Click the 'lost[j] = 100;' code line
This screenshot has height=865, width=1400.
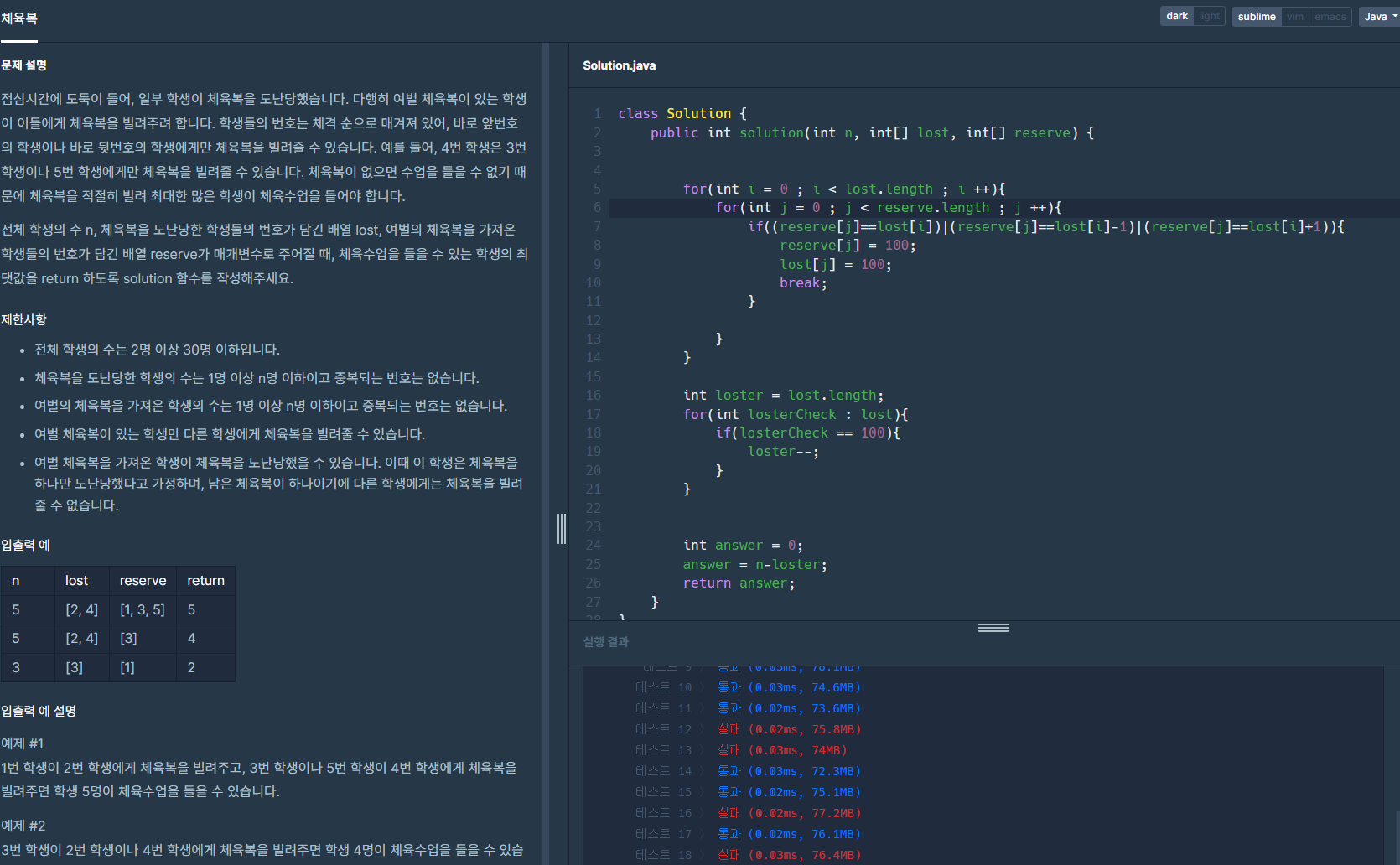click(835, 265)
